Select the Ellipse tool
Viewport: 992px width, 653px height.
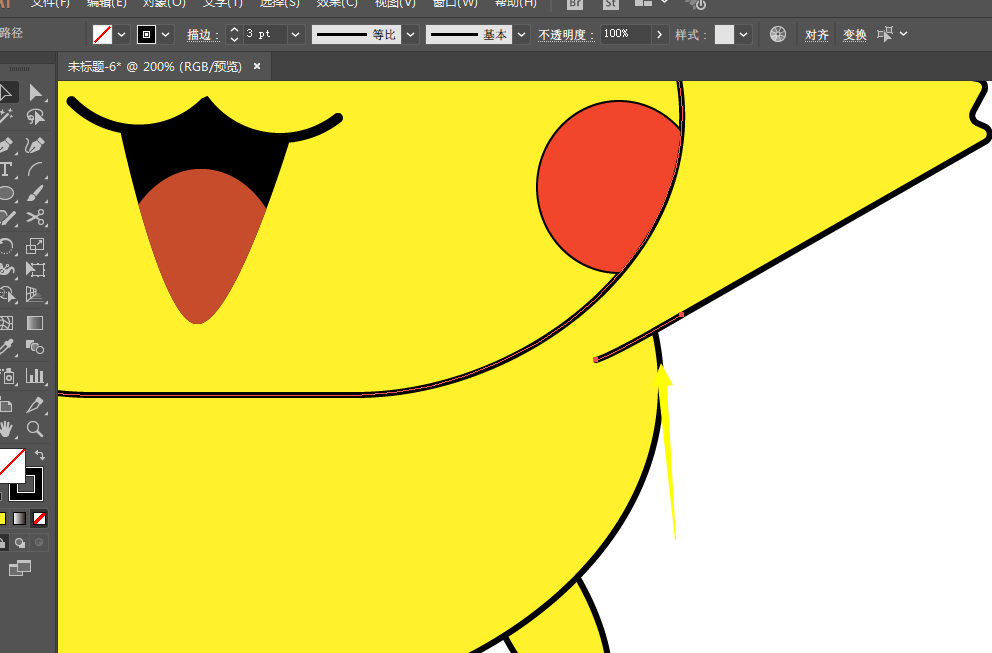[6, 194]
